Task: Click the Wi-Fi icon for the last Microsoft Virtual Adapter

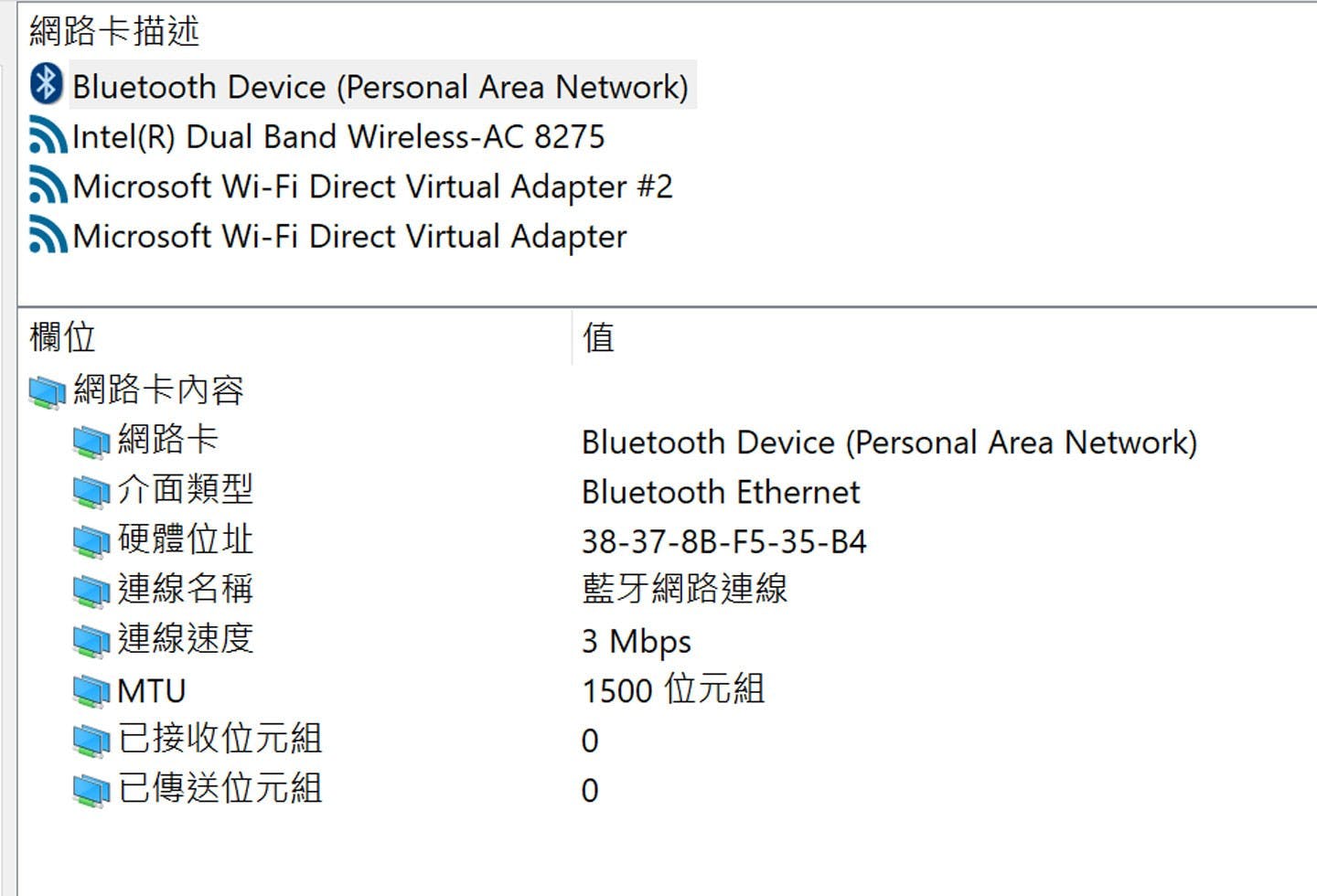Action: point(48,236)
